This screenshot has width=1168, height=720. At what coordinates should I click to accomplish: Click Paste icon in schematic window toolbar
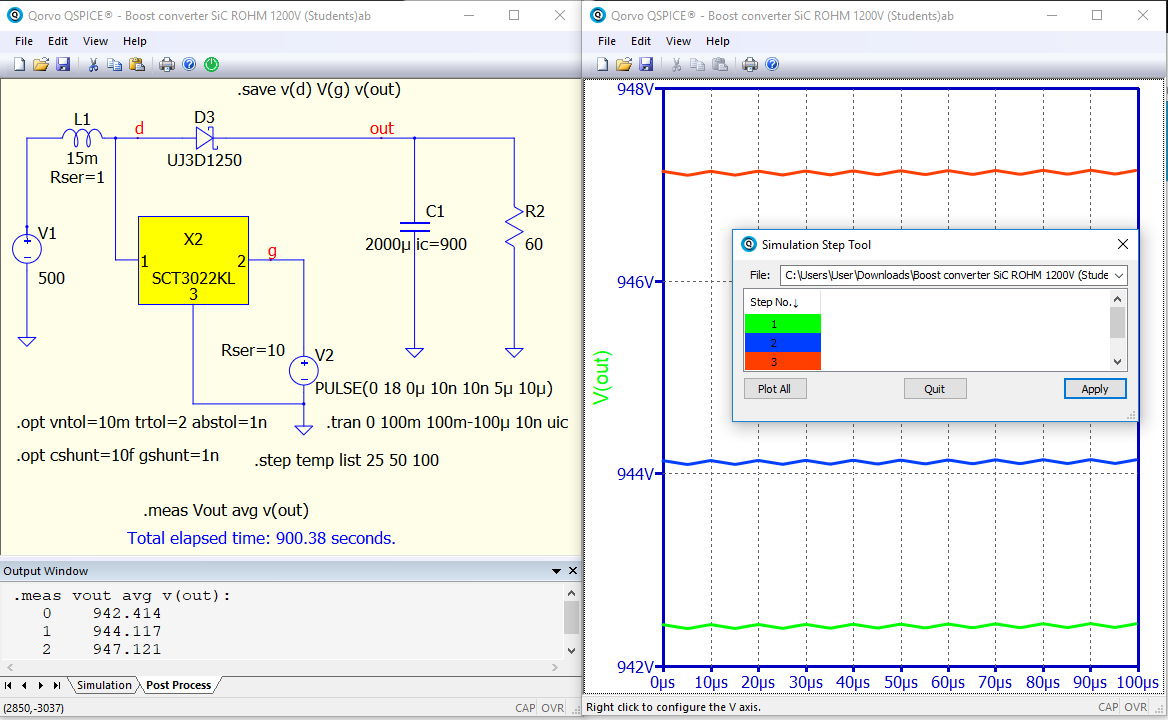tap(137, 64)
